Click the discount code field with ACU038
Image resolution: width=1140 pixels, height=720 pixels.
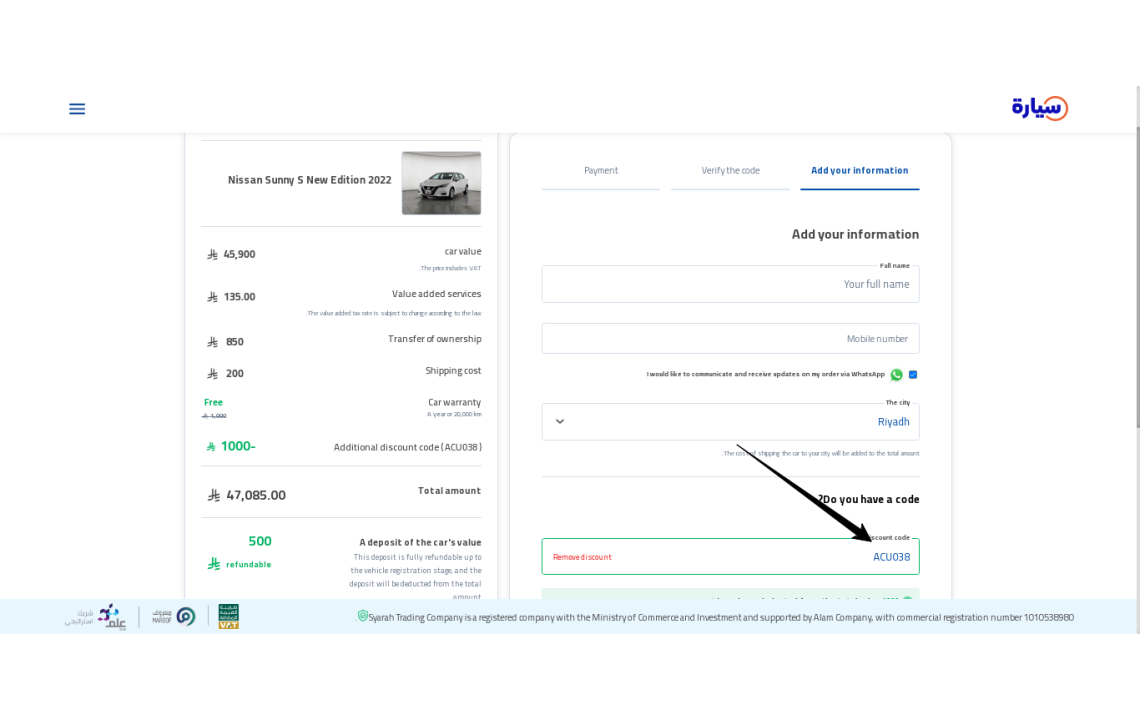[x=730, y=557]
